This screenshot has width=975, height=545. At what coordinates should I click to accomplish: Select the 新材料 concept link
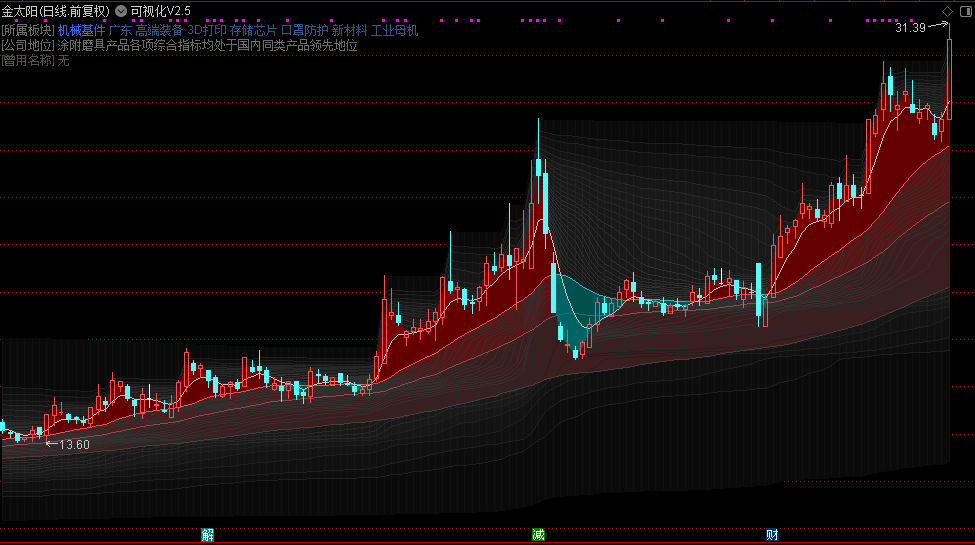349,30
